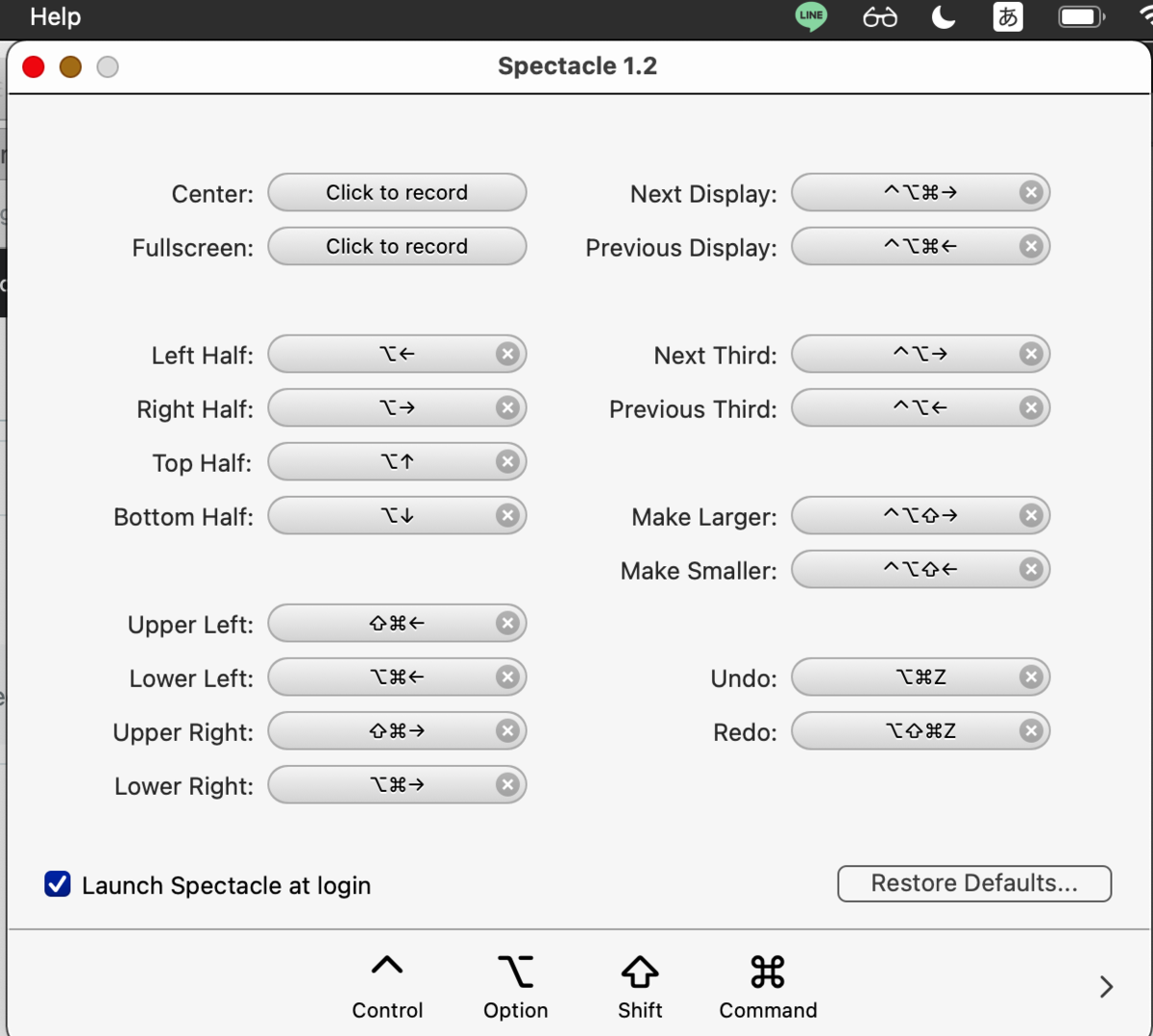The width and height of the screenshot is (1153, 1036).
Task: Edit the Undo shortcut field
Action: tap(920, 677)
